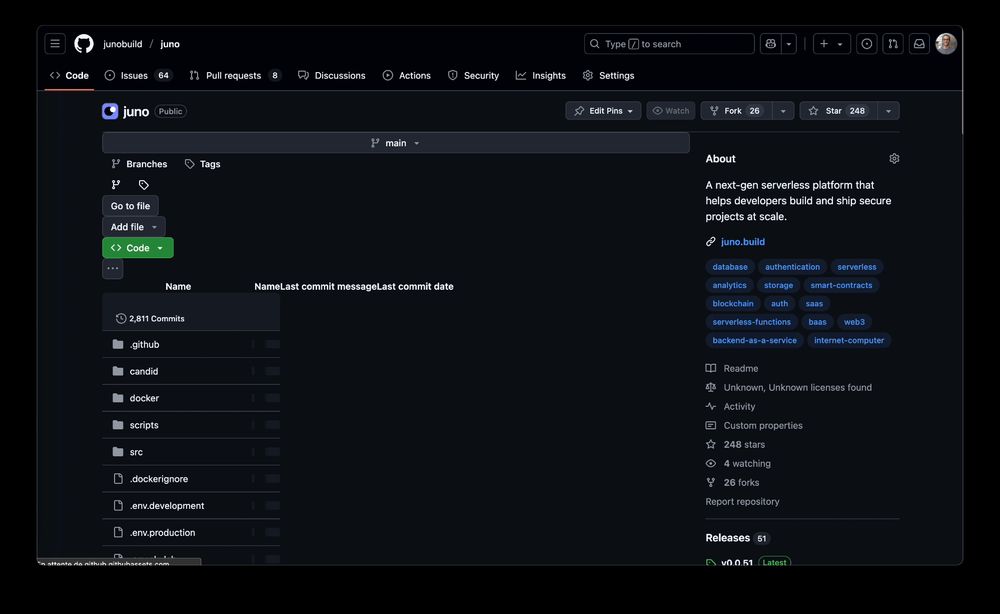Select the serverless topic tag
Screen dimensions: 1000x614
[857, 267]
